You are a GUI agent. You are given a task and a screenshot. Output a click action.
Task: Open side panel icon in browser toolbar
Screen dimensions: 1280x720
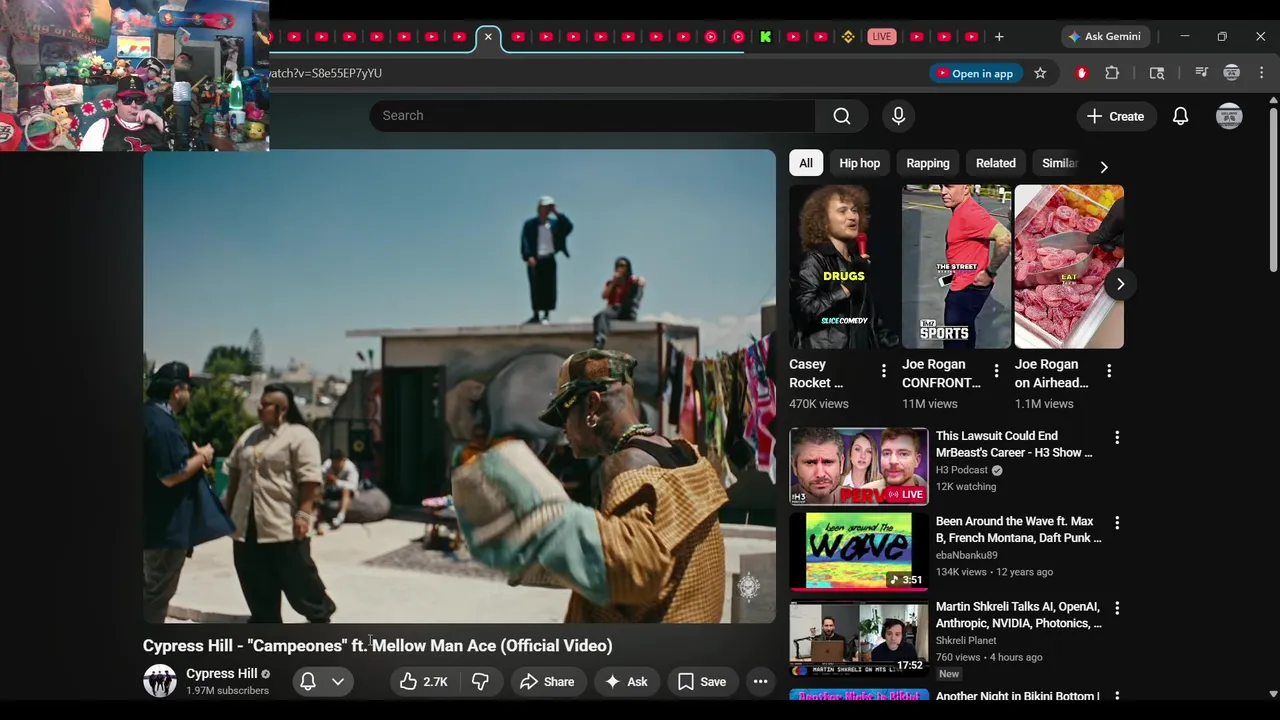[1157, 73]
